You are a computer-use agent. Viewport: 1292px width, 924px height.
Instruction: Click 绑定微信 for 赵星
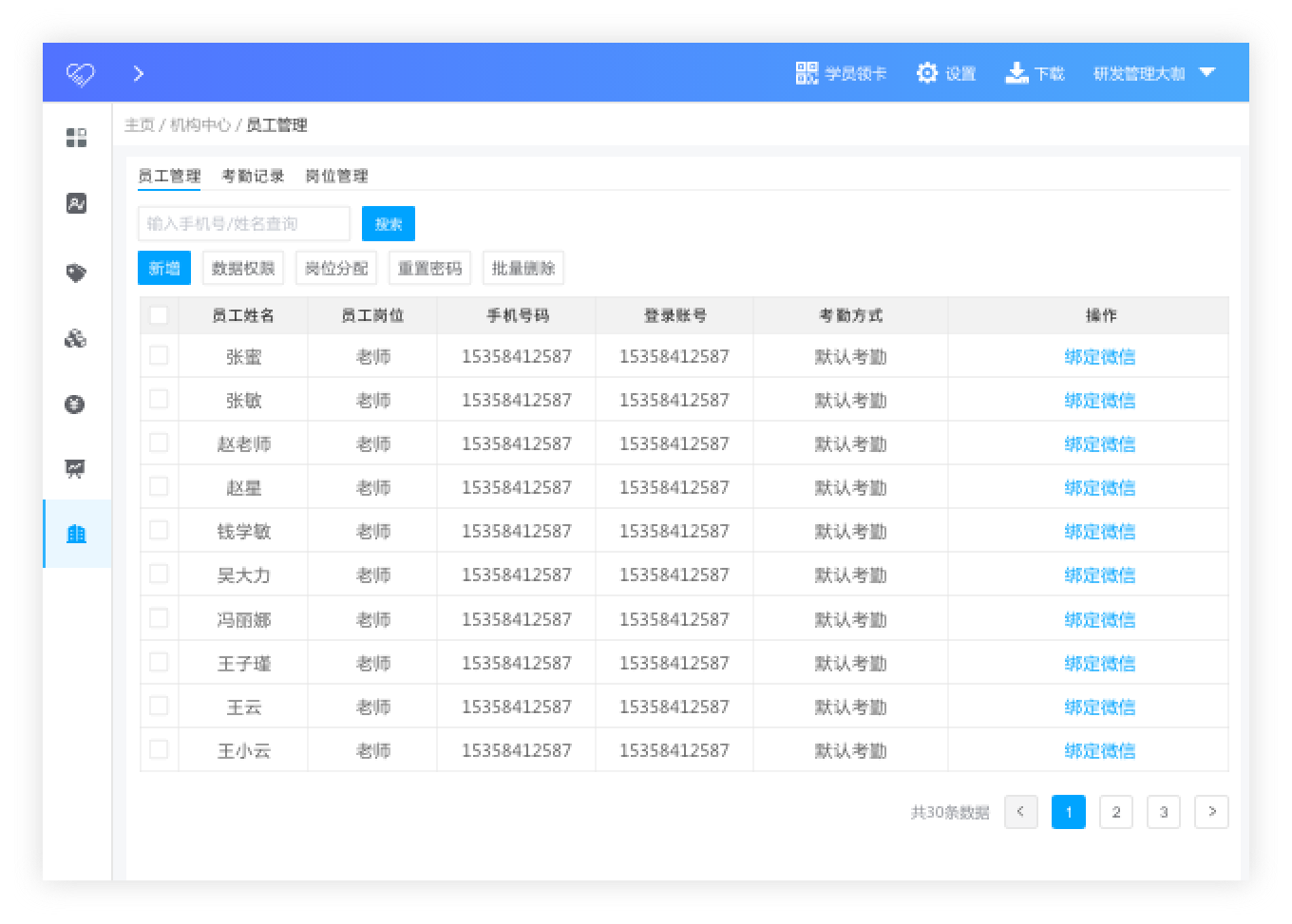pyautogui.click(x=1100, y=488)
